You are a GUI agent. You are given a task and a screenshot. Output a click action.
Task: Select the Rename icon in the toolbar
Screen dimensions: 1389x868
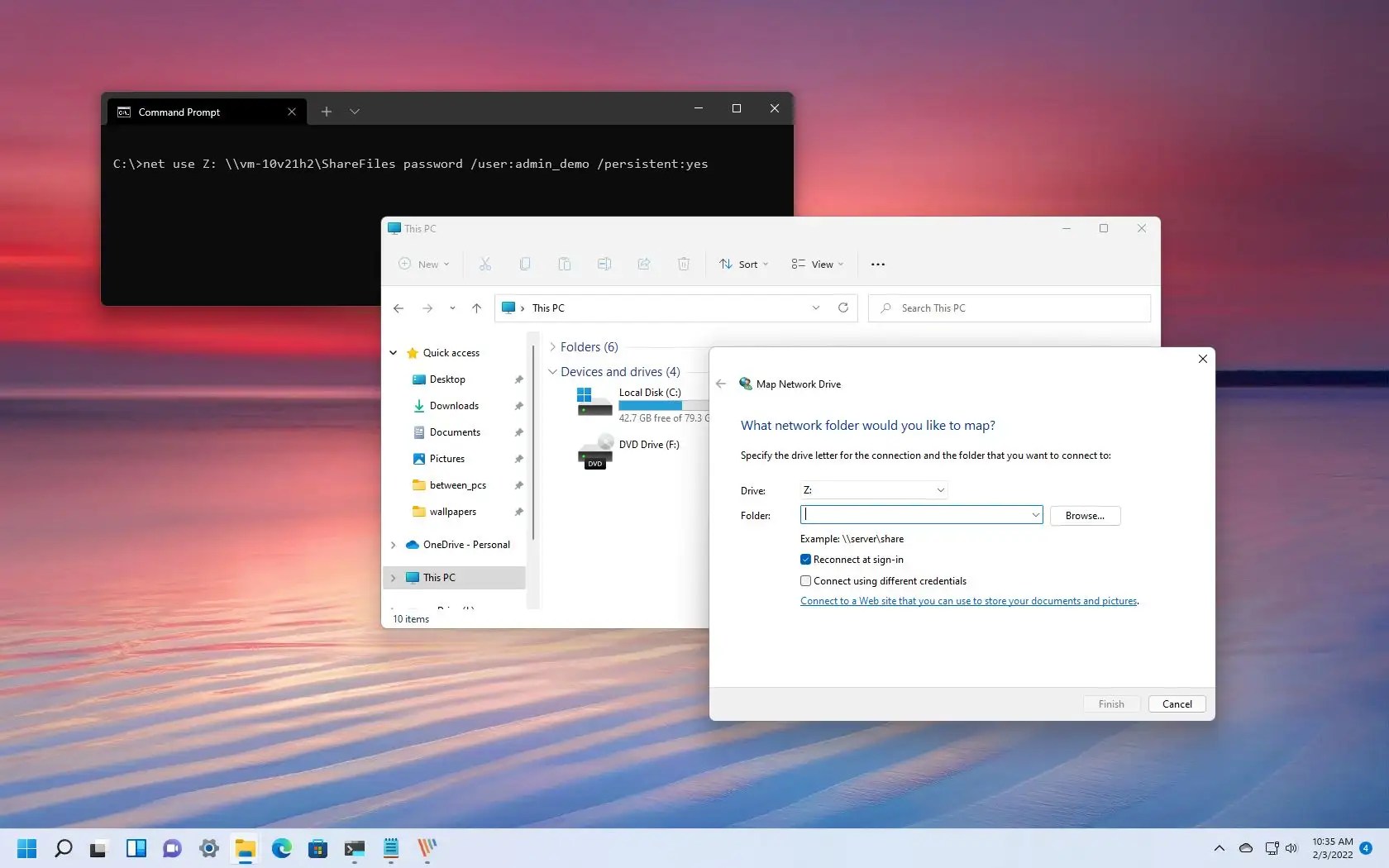[604, 264]
